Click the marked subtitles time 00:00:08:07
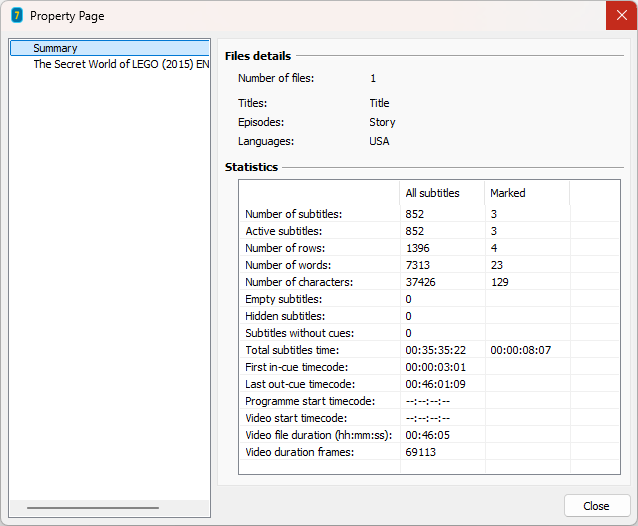 pyautogui.click(x=520, y=350)
